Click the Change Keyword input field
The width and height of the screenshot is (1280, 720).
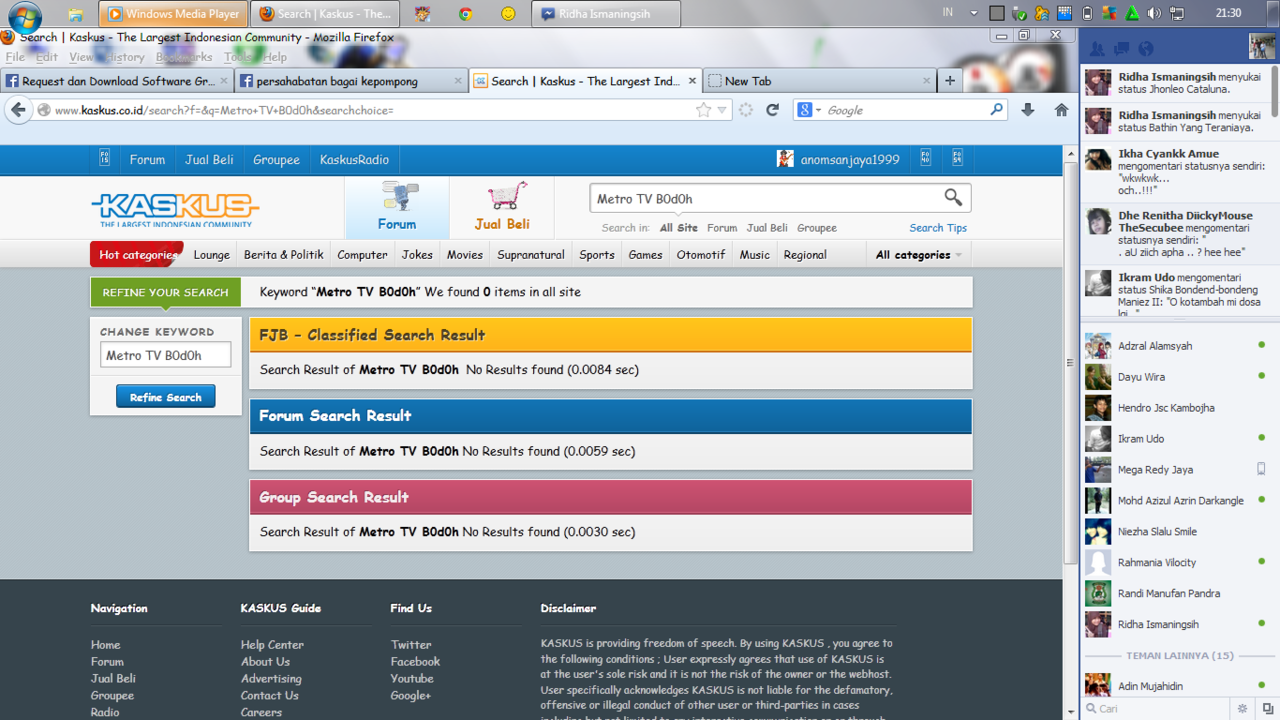[x=165, y=355]
